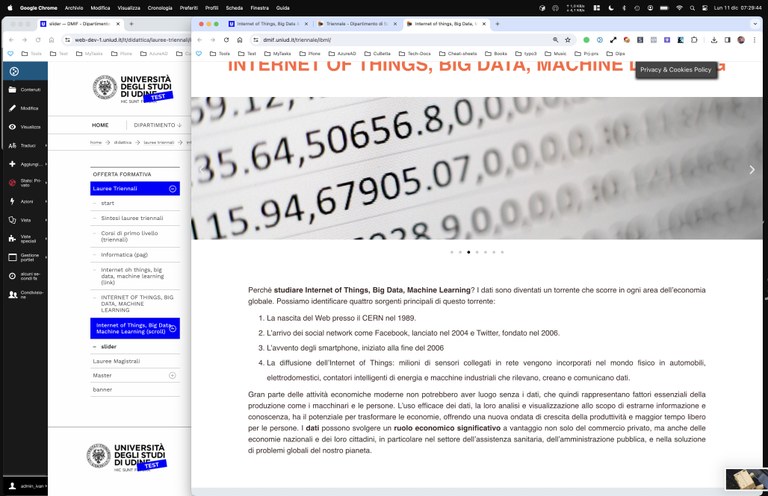This screenshot has width=768, height=496.
Task: Open 'Lauree Magistrali' nav item
Action: pyautogui.click(x=116, y=361)
